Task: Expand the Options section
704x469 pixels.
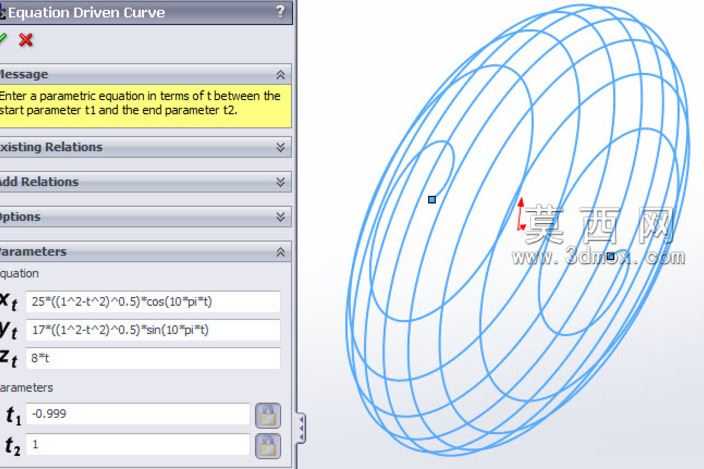Action: pos(281,217)
